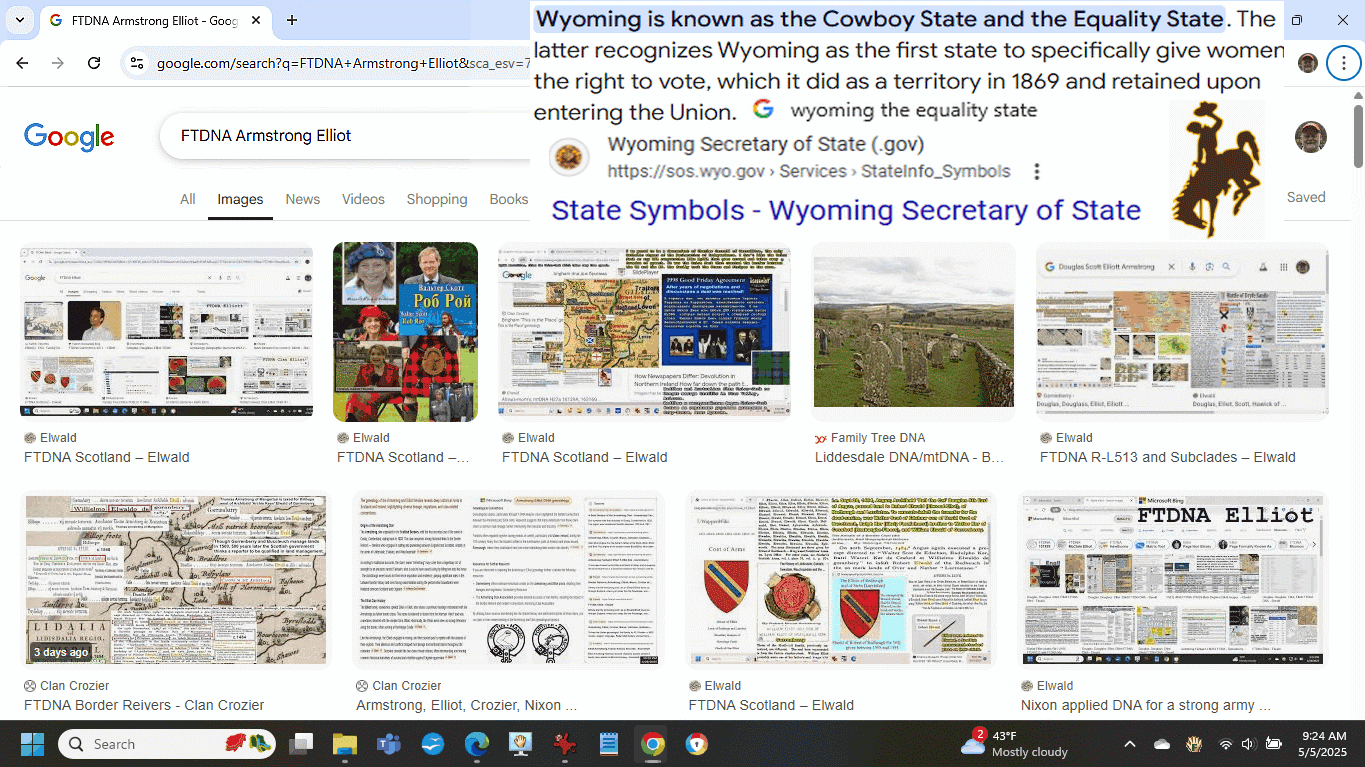Click the Google Chrome taskbar icon
1365x767 pixels.
click(x=652, y=744)
